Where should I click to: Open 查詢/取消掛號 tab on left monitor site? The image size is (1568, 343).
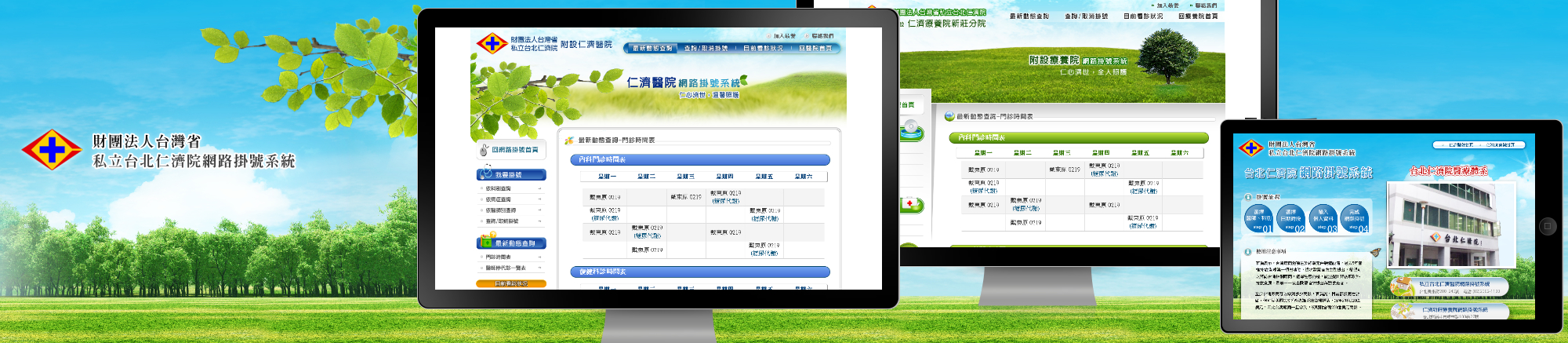[706, 49]
